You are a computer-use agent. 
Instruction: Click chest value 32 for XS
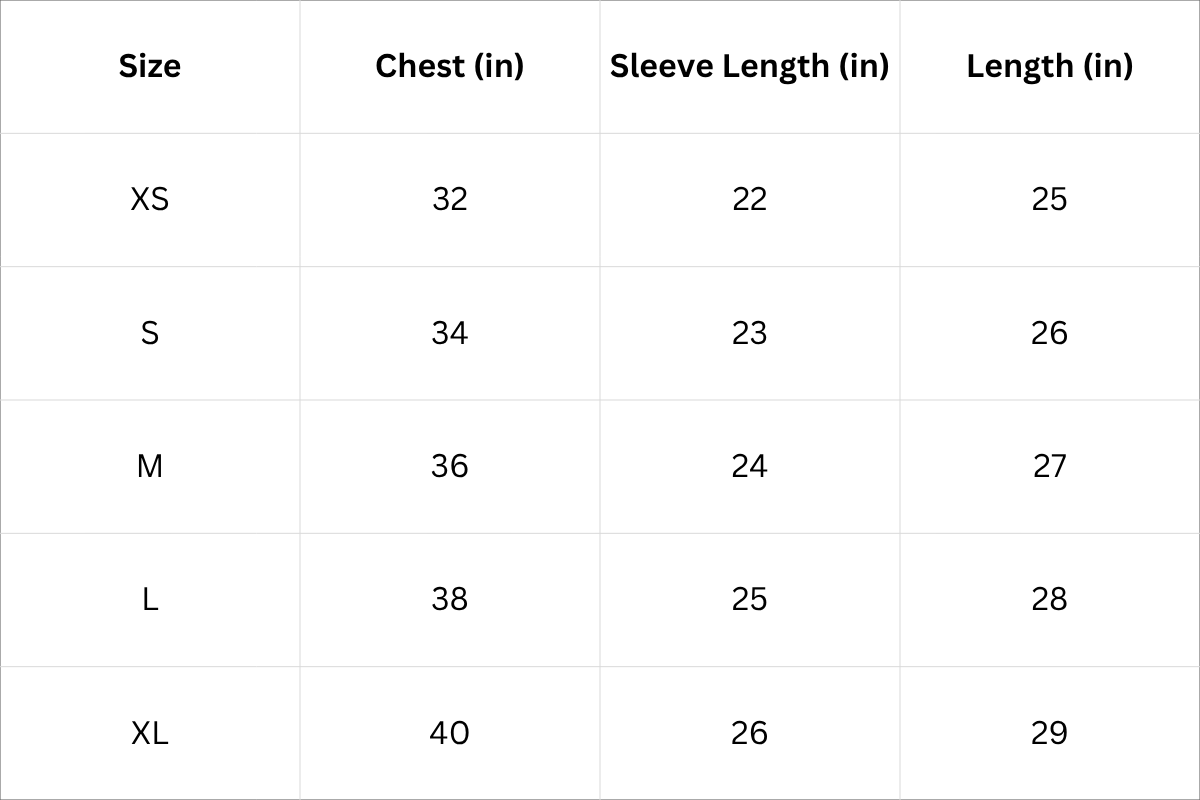[450, 199]
